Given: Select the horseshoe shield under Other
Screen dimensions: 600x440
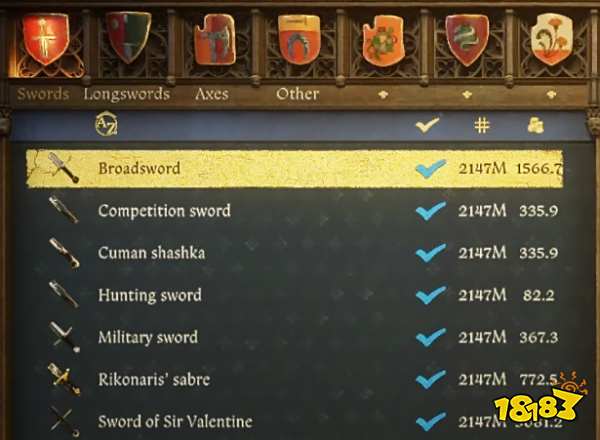Looking at the screenshot, I should [x=299, y=39].
